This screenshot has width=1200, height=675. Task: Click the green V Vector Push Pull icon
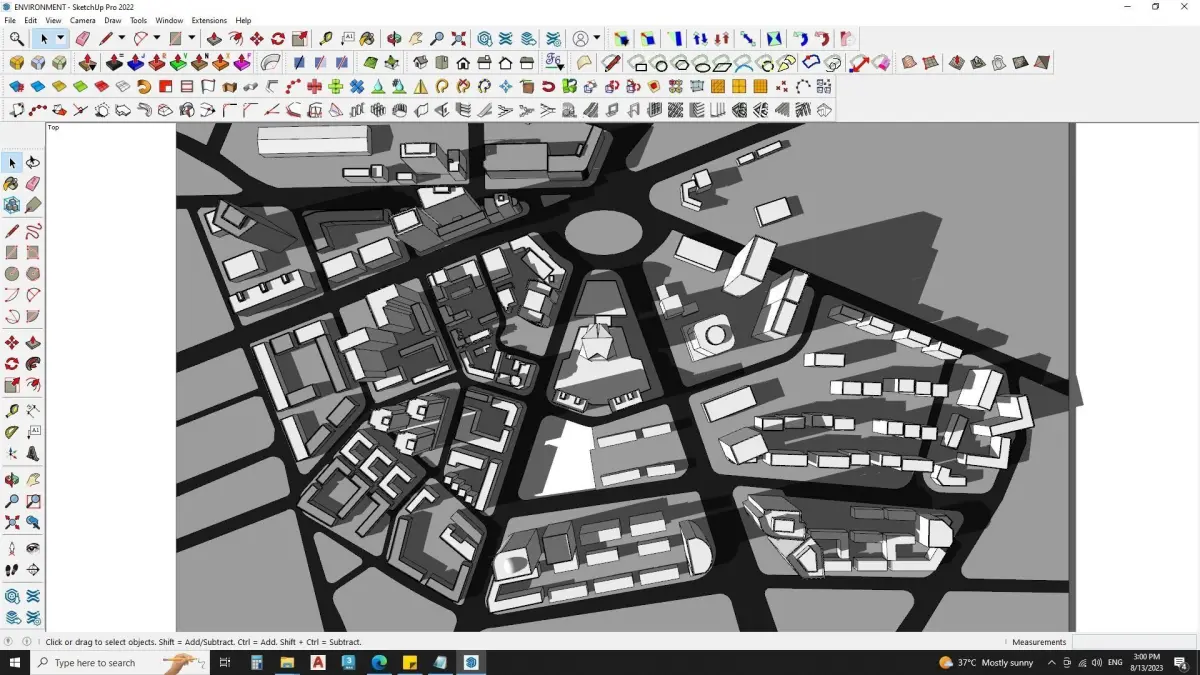coord(177,63)
